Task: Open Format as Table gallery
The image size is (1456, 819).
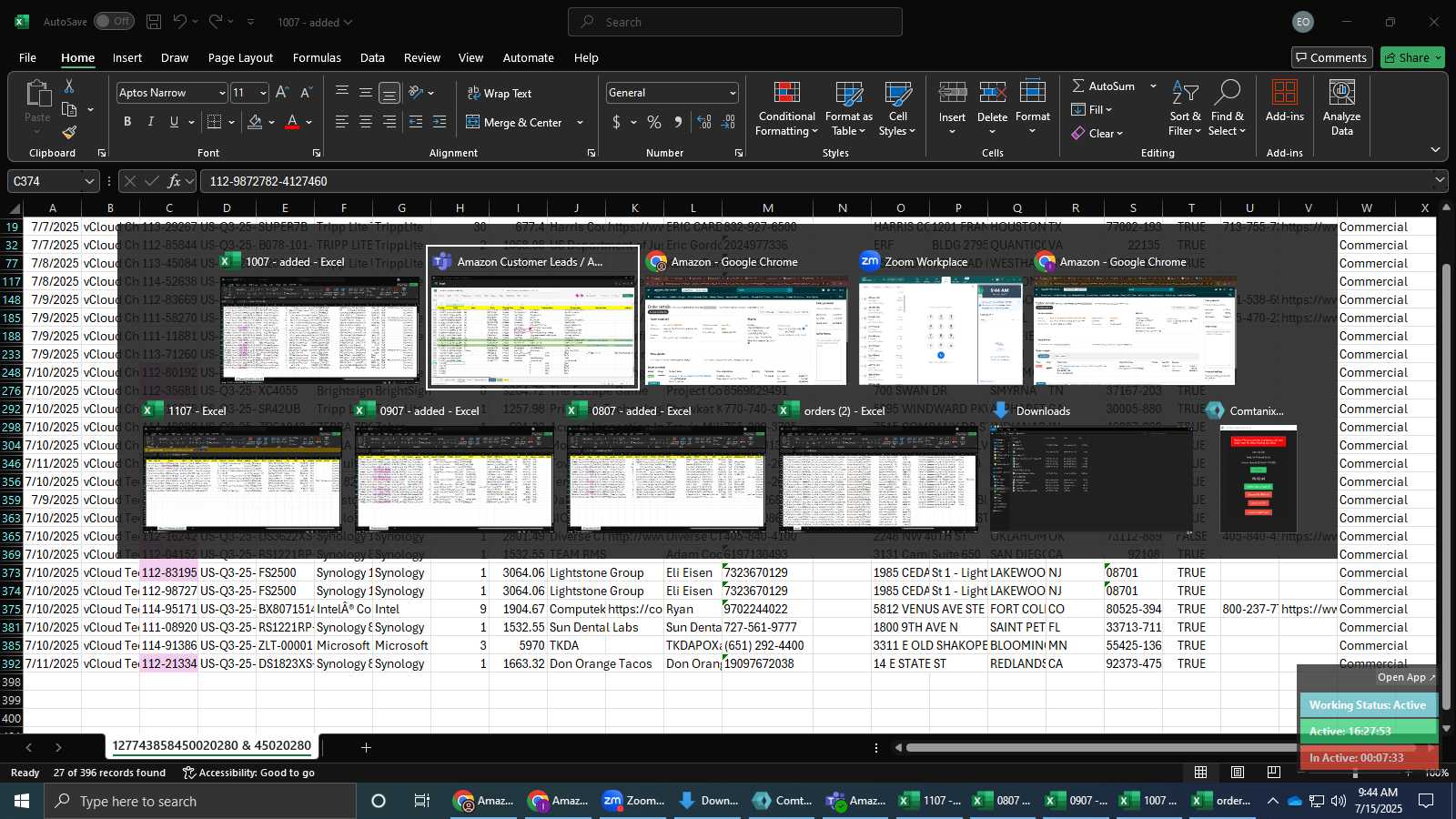Action: pos(848,109)
